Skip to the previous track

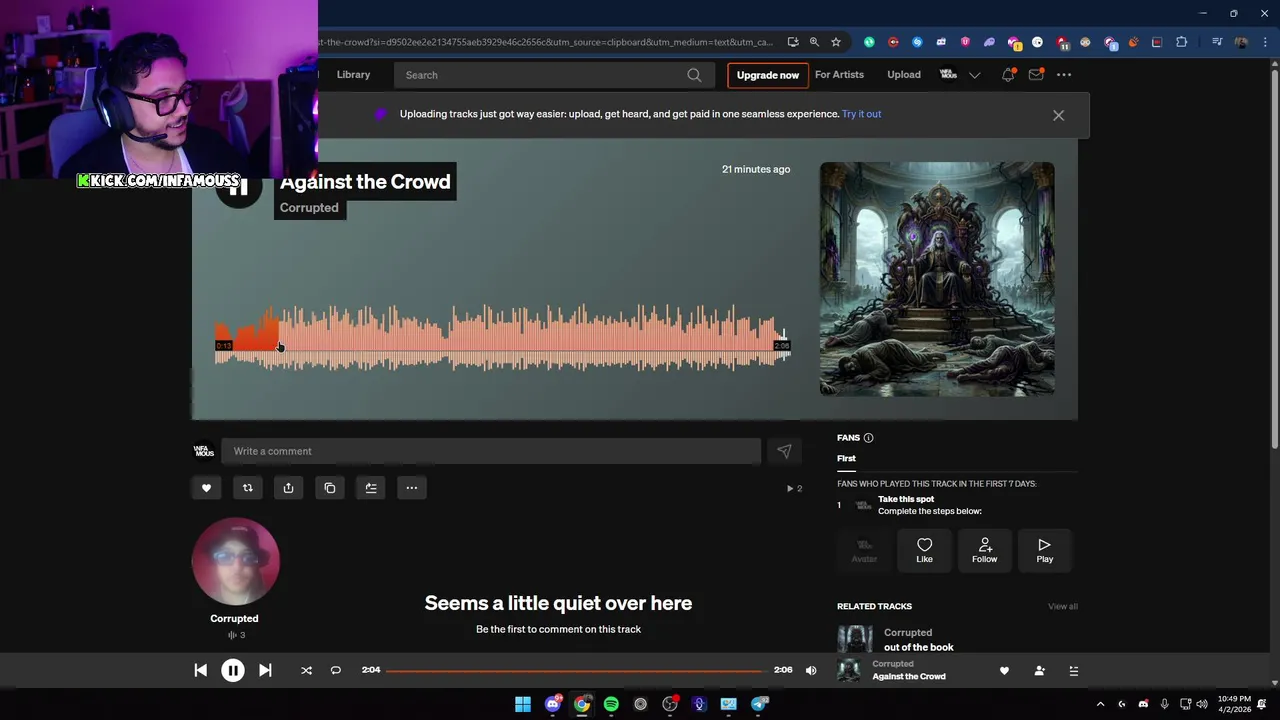200,671
